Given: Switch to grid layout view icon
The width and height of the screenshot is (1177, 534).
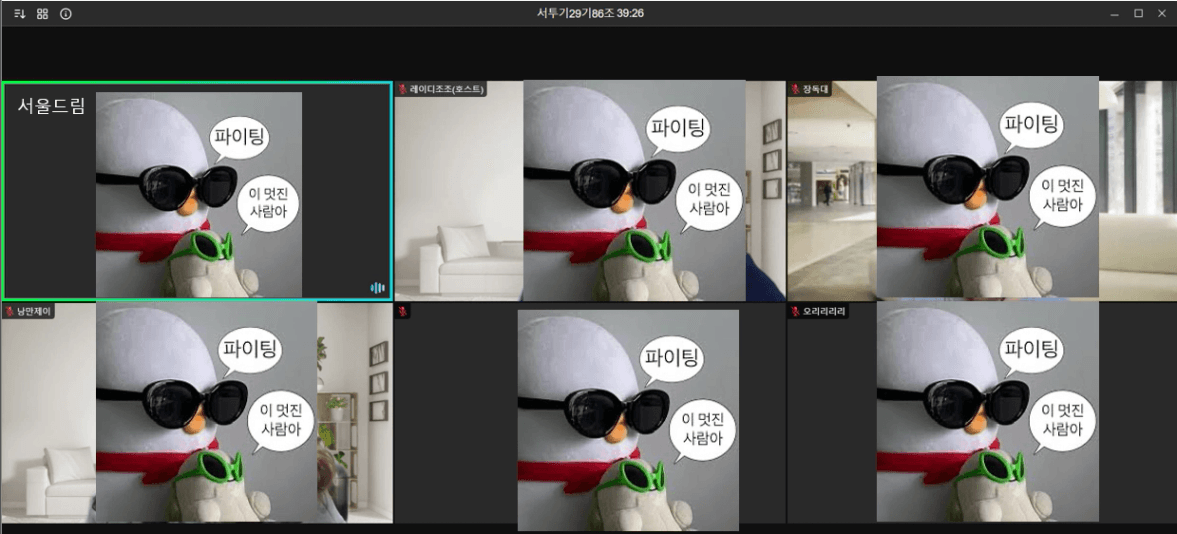Looking at the screenshot, I should click(42, 14).
